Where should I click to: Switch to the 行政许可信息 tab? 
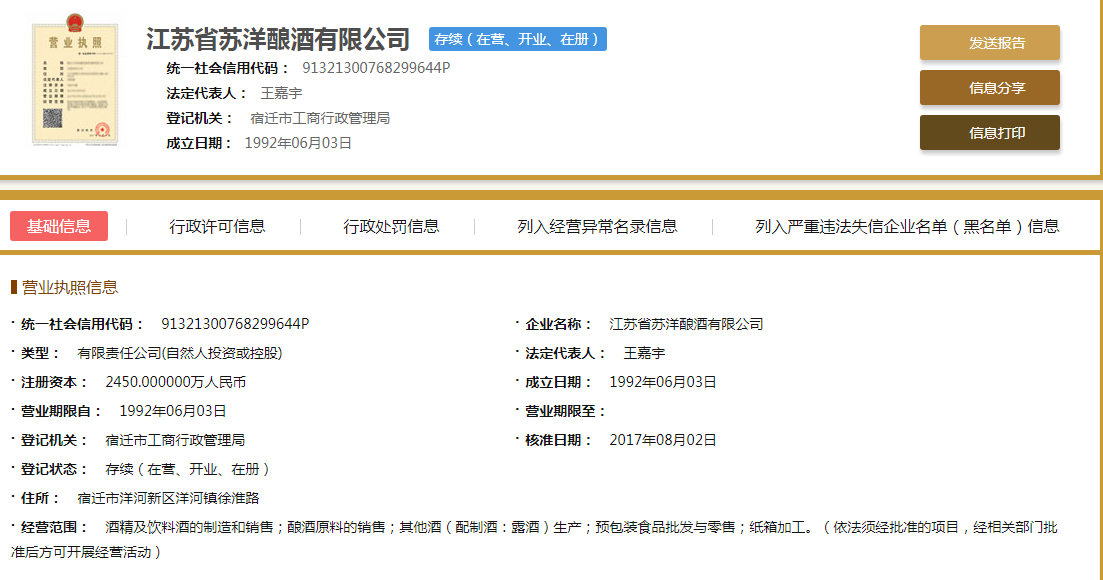click(x=217, y=226)
